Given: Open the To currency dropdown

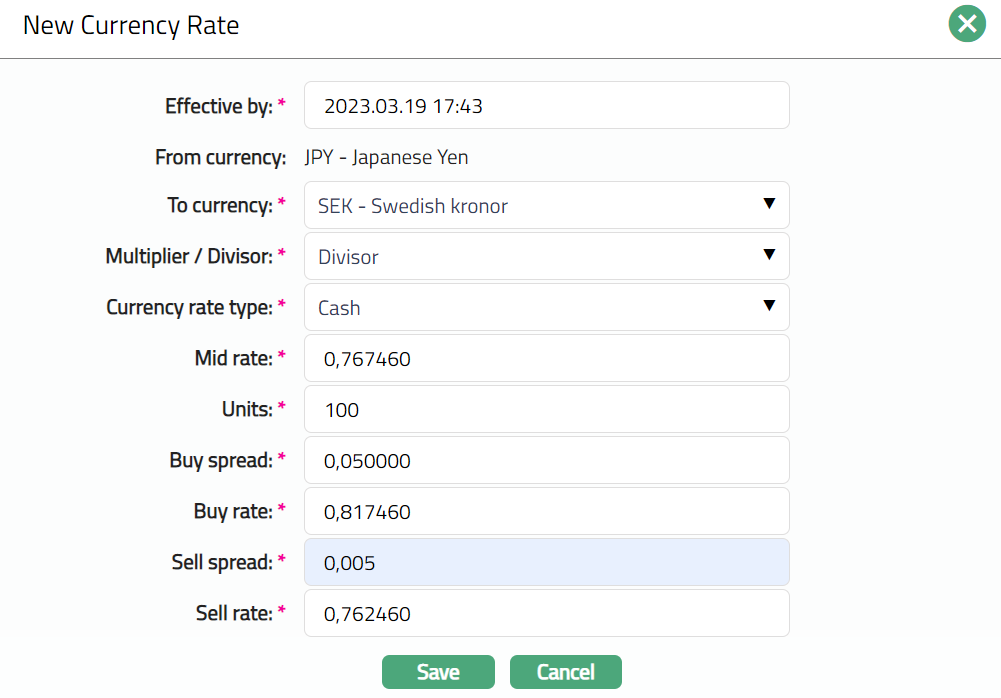Looking at the screenshot, I should (546, 206).
